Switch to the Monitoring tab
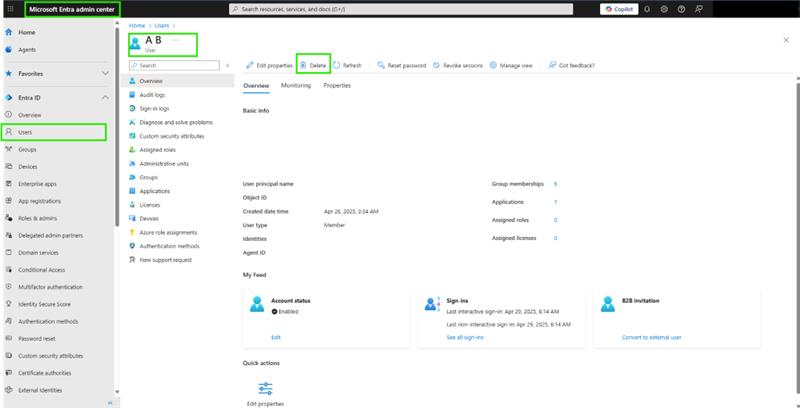 pos(296,86)
